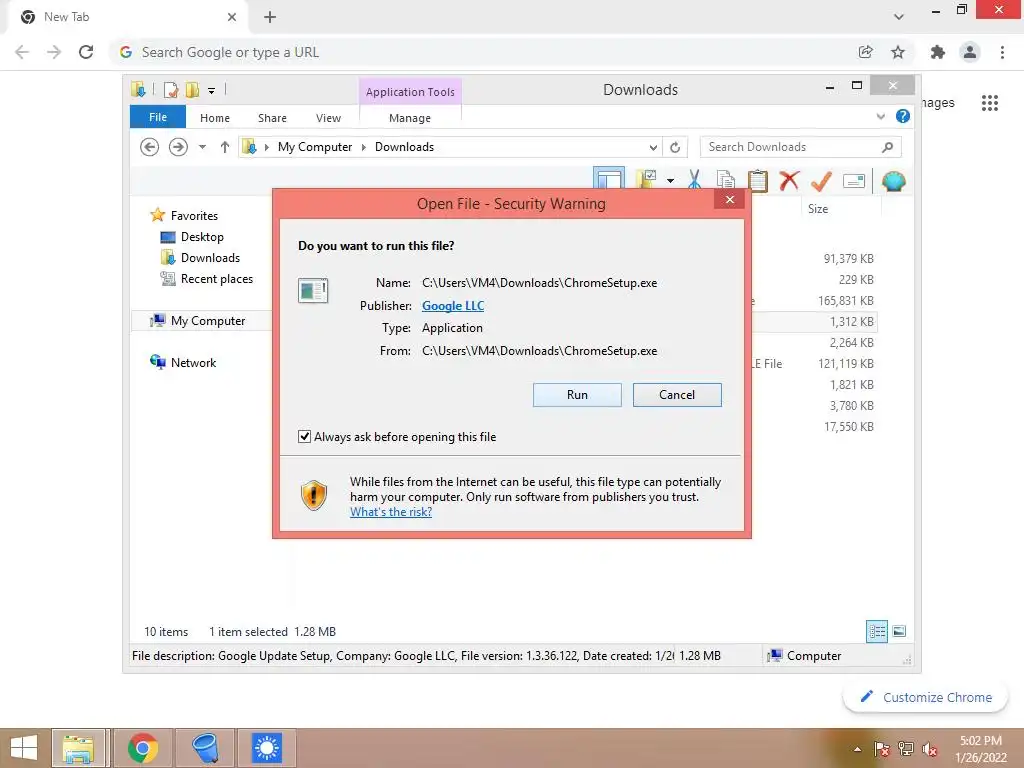
Task: Click the magnifier icon in Search Downloads
Action: click(x=887, y=147)
